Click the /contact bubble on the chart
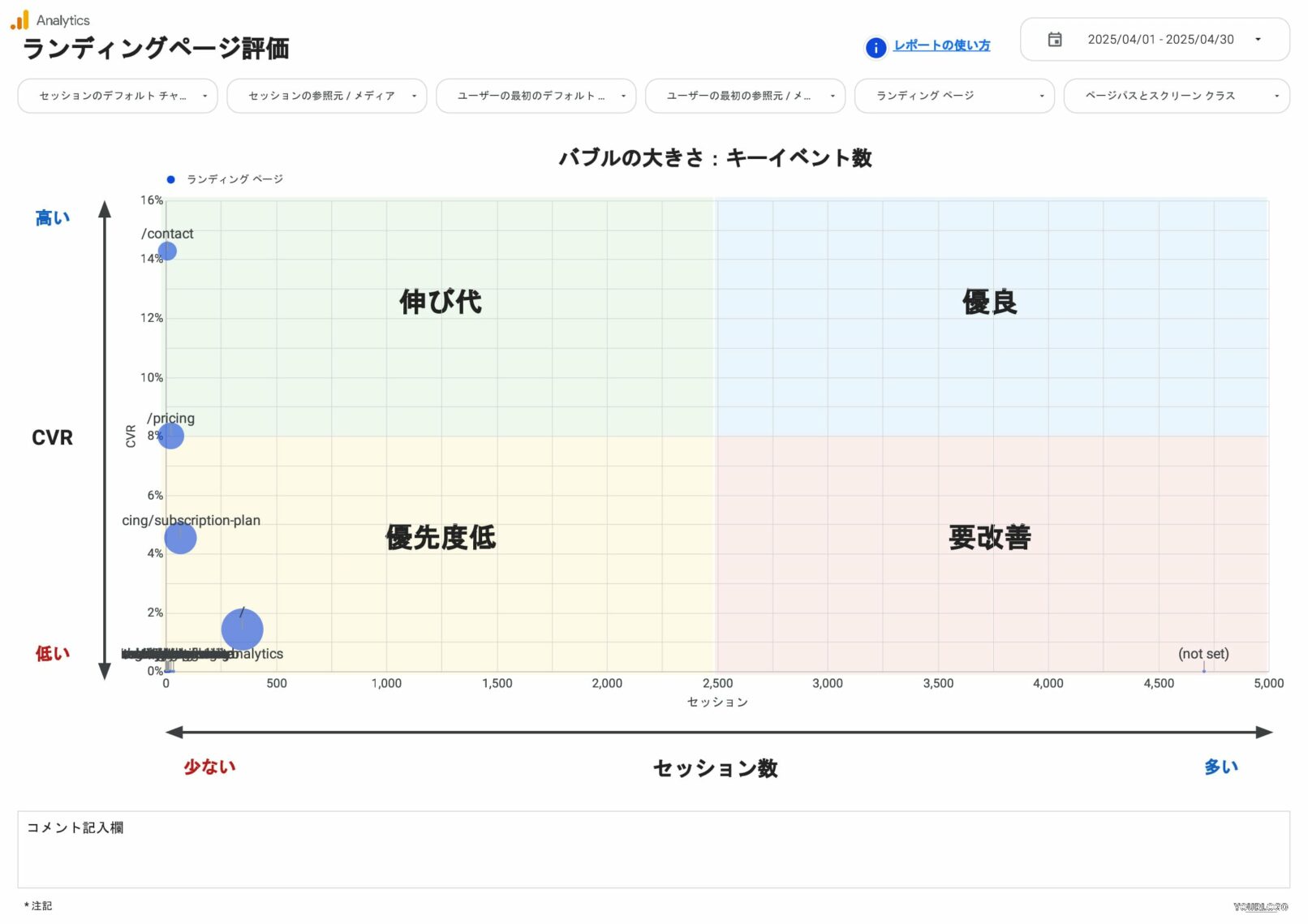The image size is (1308, 924). click(x=167, y=252)
